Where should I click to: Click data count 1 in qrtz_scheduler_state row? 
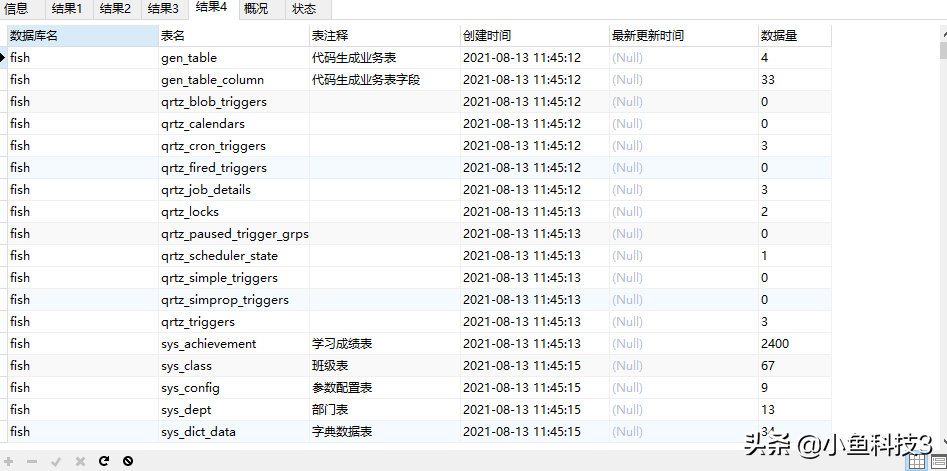[795, 255]
